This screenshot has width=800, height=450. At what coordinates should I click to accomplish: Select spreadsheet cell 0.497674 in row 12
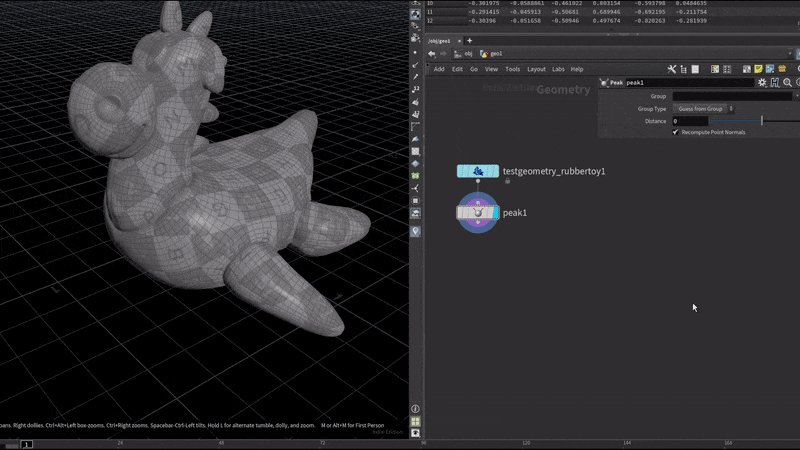point(606,21)
